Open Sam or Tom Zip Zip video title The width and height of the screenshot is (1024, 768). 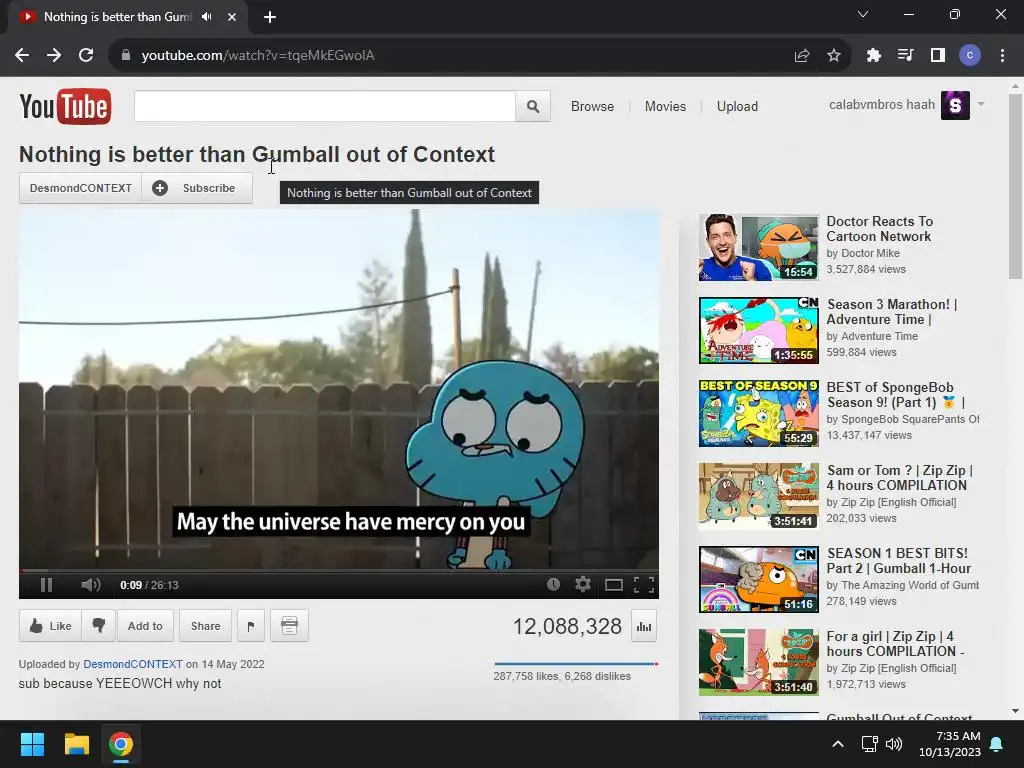point(899,477)
